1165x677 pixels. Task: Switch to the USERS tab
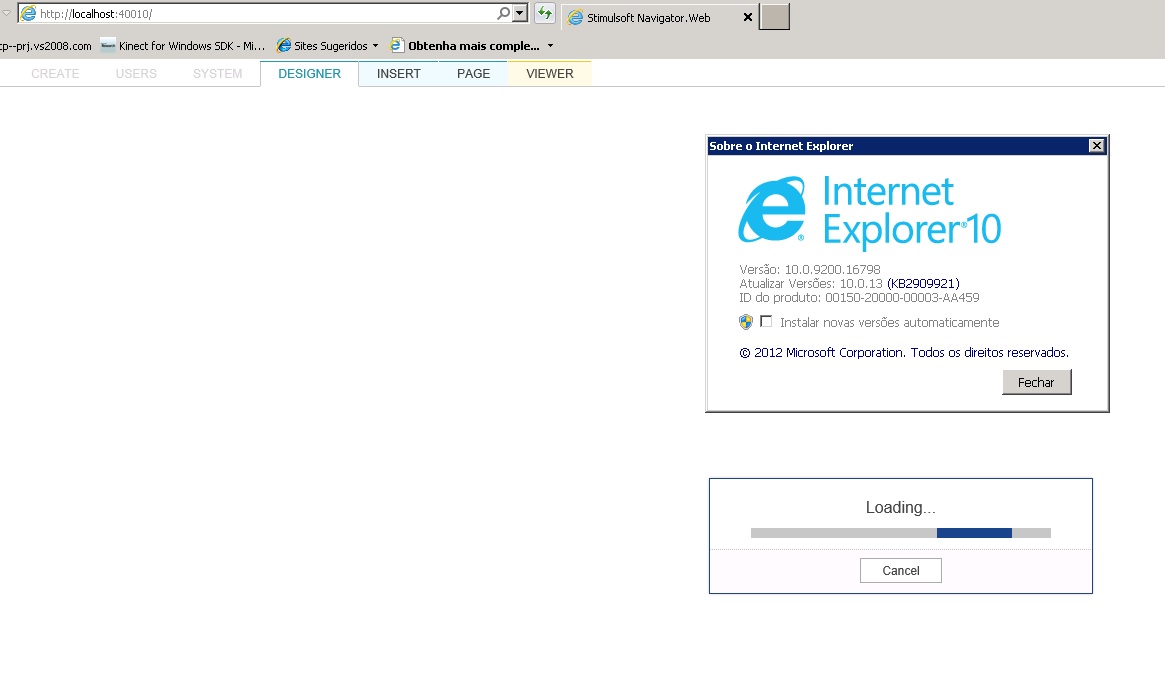pyautogui.click(x=136, y=74)
